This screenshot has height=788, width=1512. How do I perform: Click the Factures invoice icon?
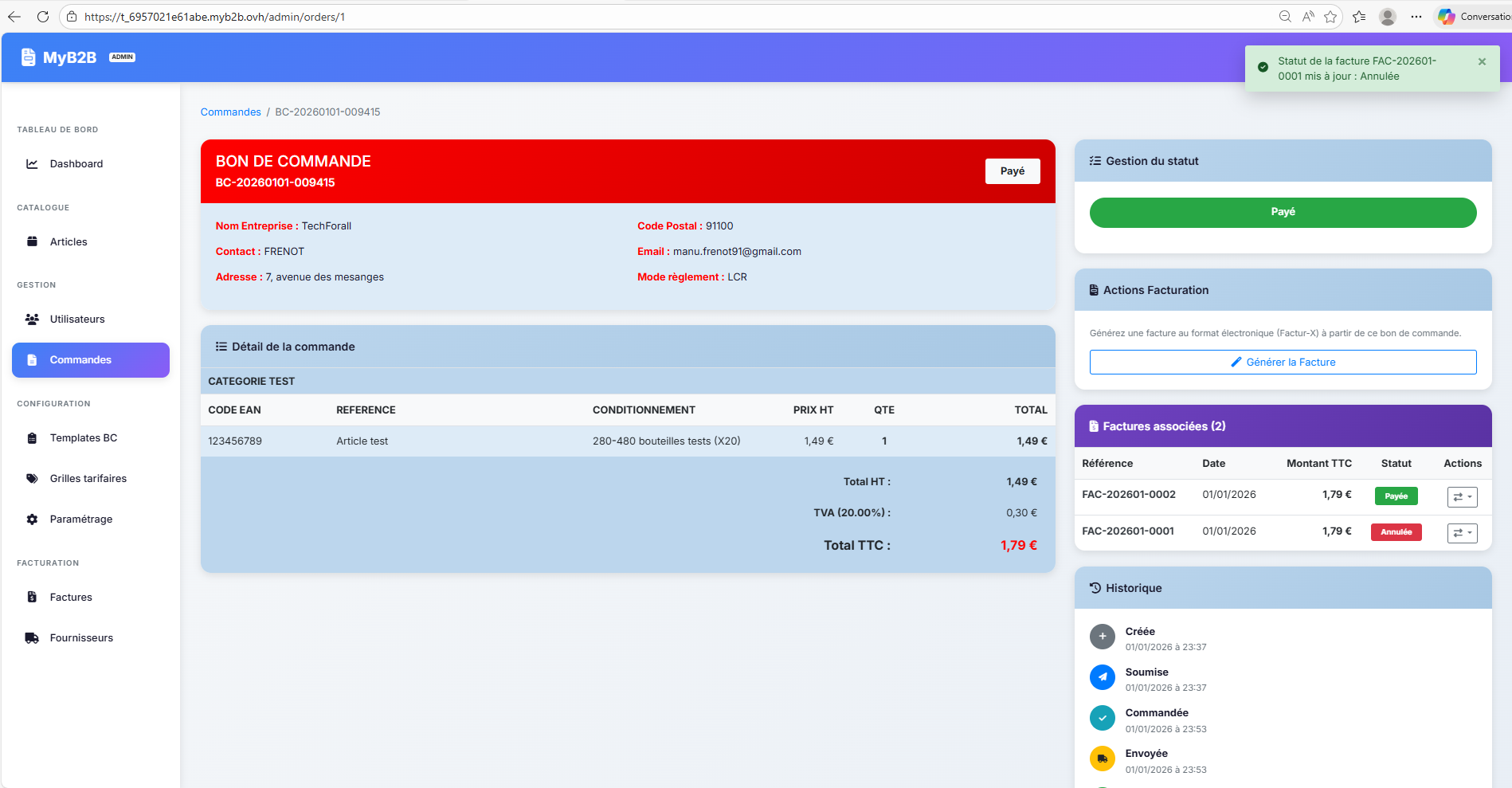pyautogui.click(x=32, y=598)
